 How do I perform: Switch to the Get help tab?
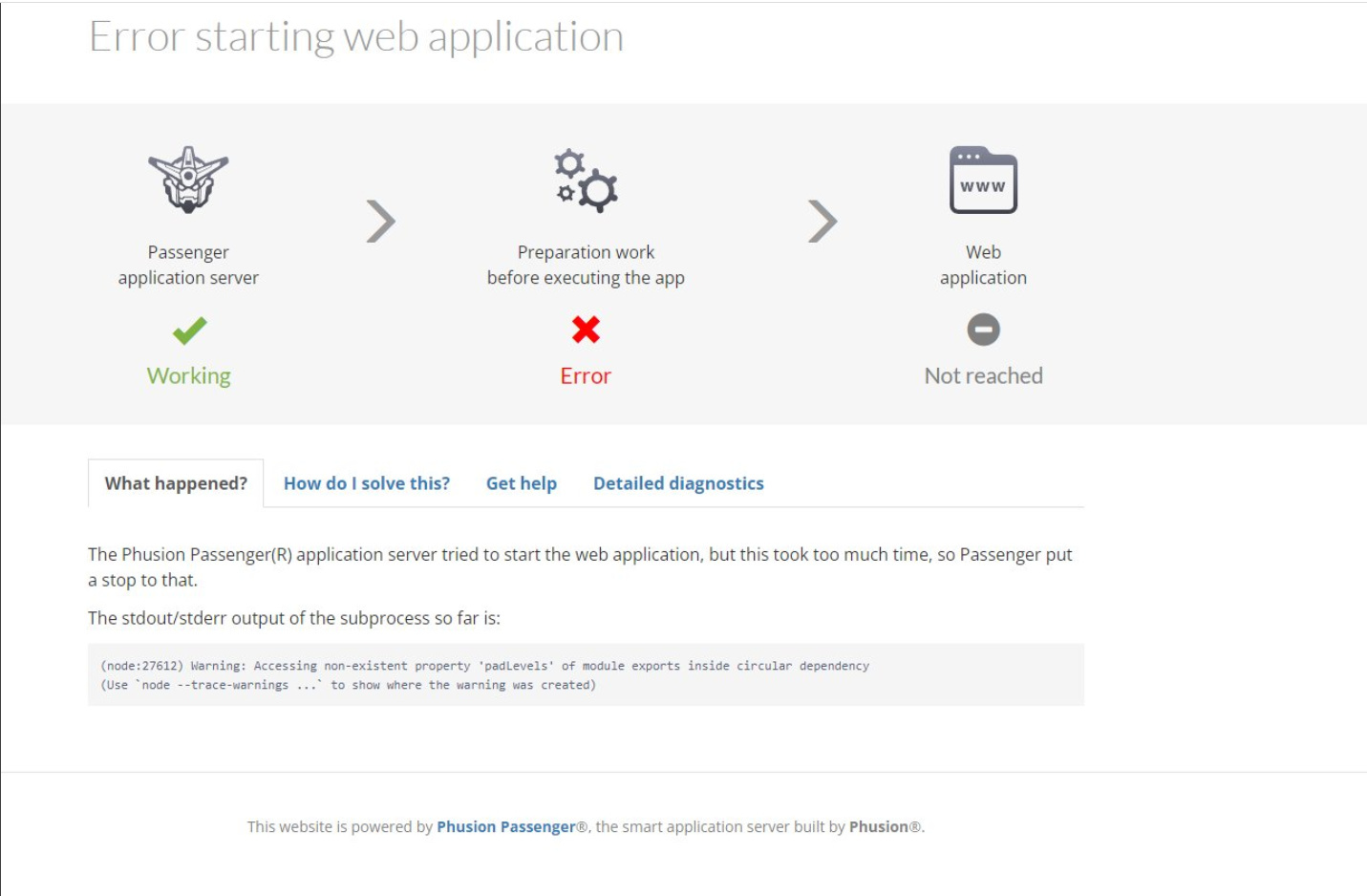pyautogui.click(x=522, y=483)
